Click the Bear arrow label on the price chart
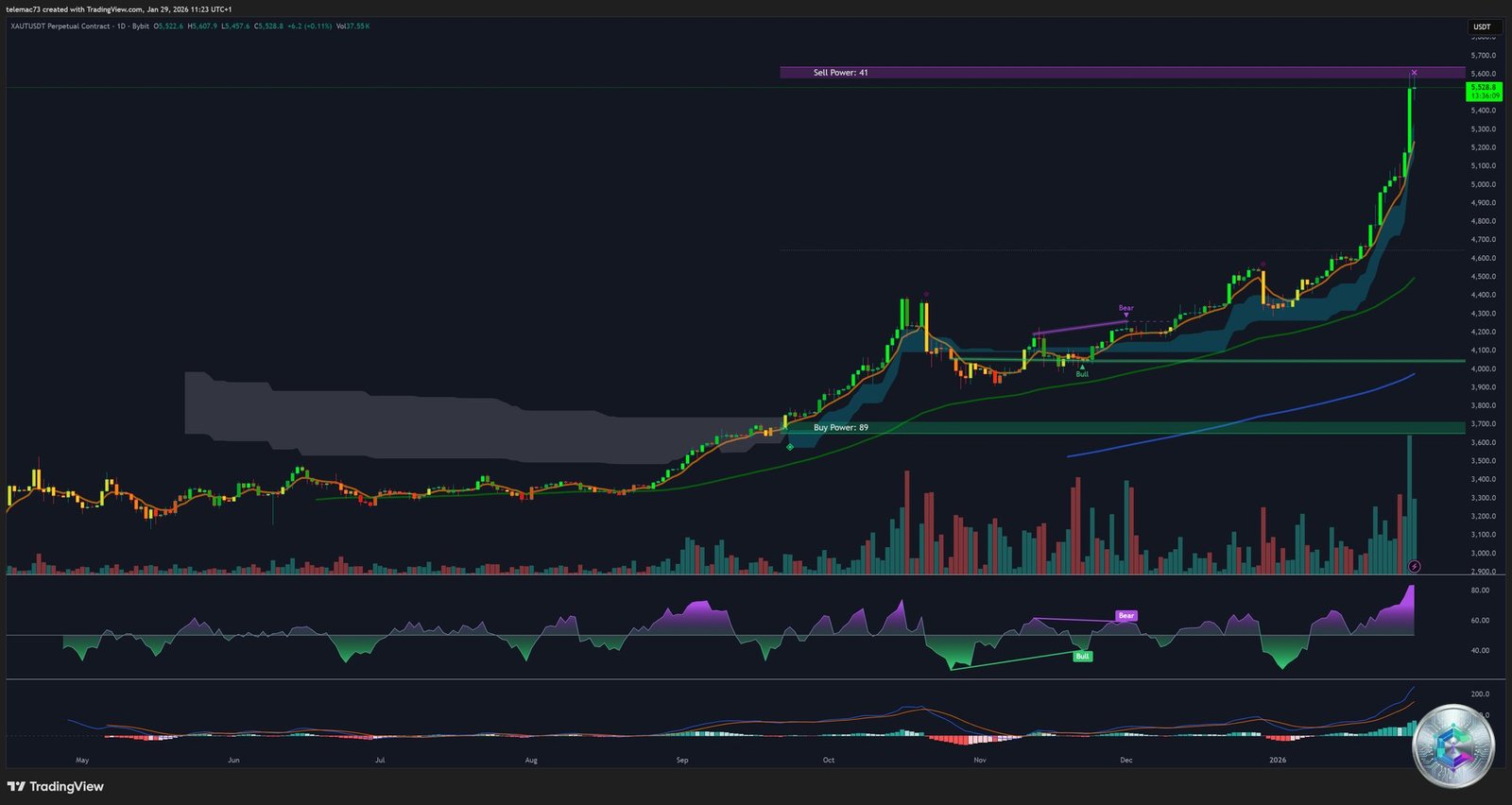1512x805 pixels. click(x=1125, y=309)
